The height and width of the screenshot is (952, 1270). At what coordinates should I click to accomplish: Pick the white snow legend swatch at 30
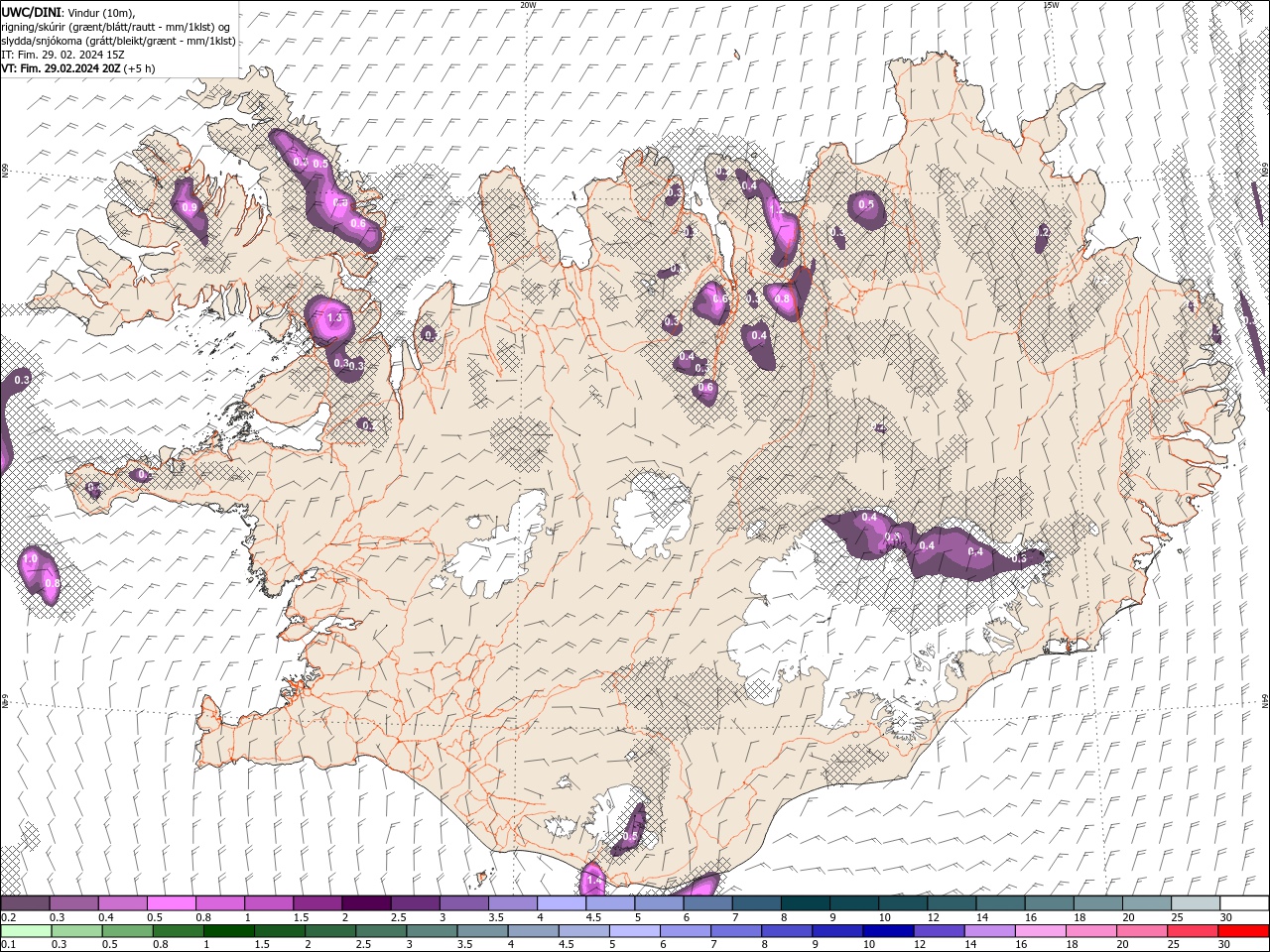pos(1244,903)
